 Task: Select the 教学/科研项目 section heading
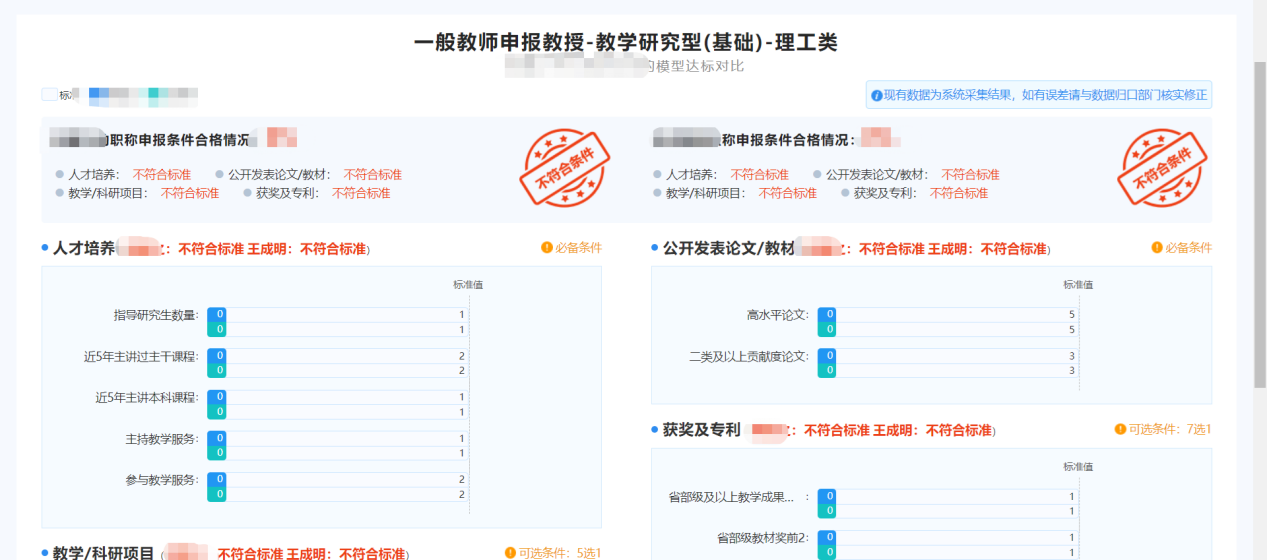tap(103, 553)
